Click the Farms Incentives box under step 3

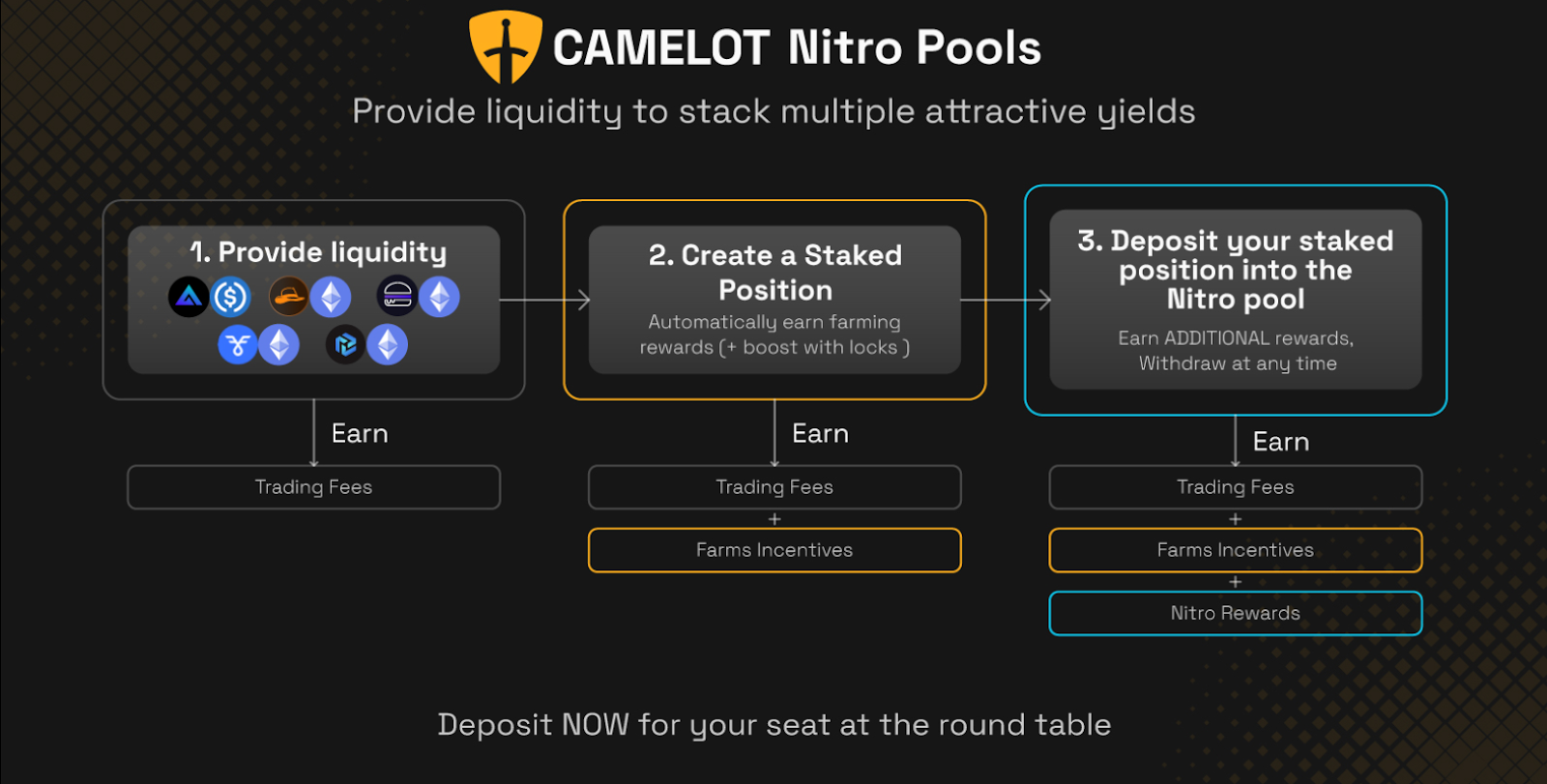[x=1235, y=550]
